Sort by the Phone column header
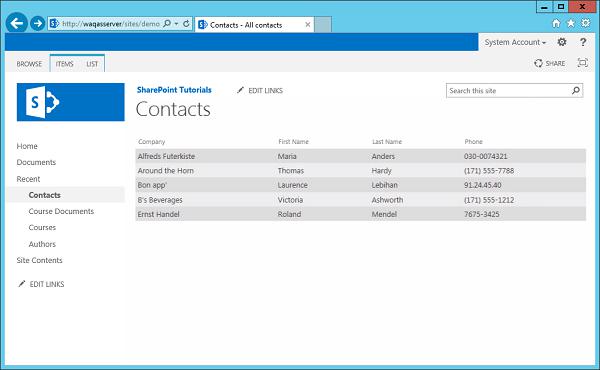 tap(473, 142)
